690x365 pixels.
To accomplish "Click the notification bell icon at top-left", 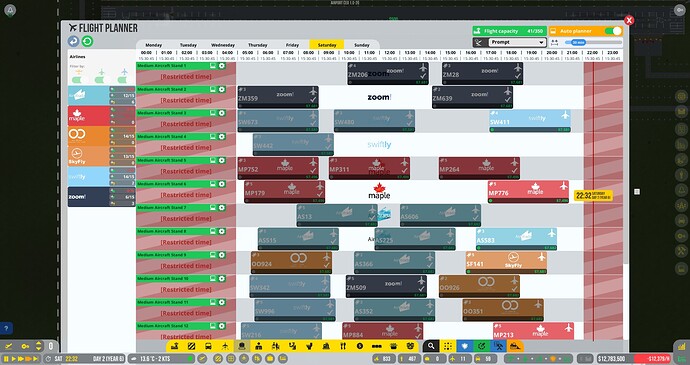I will coord(10,11).
